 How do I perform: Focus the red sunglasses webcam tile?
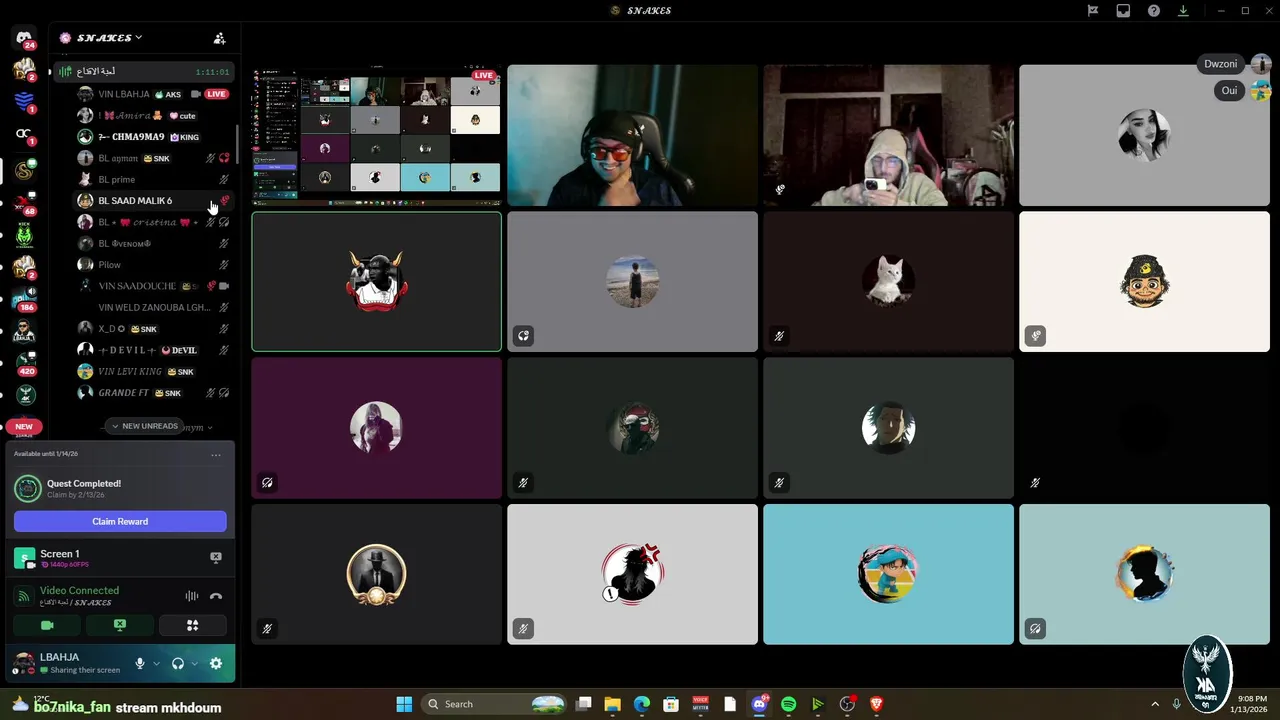[x=632, y=135]
